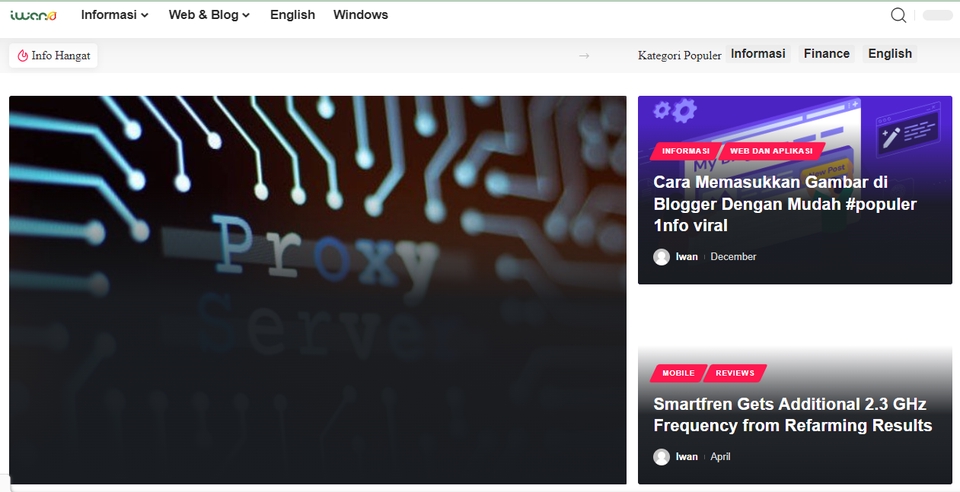The width and height of the screenshot is (960, 492).
Task: Open Cara Memasukkan Gambar di Blogger article
Action: [785, 204]
